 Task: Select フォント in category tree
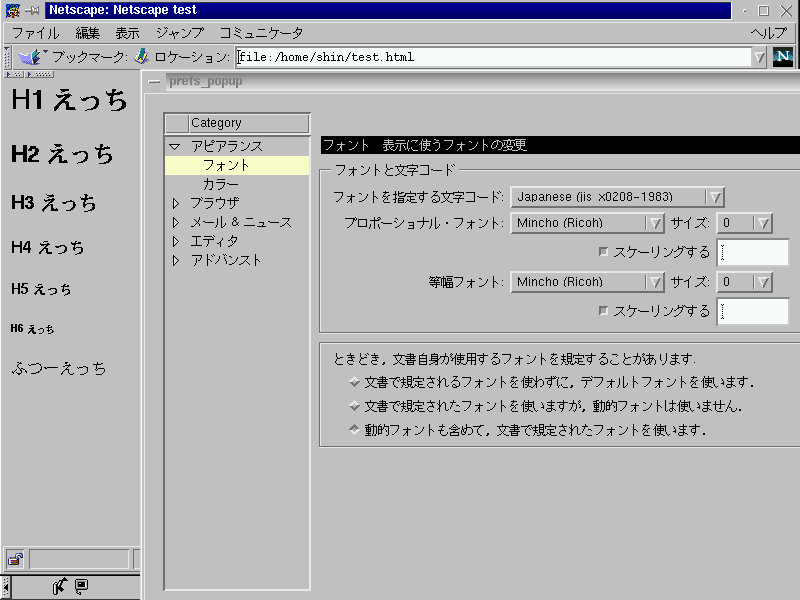[x=237, y=165]
